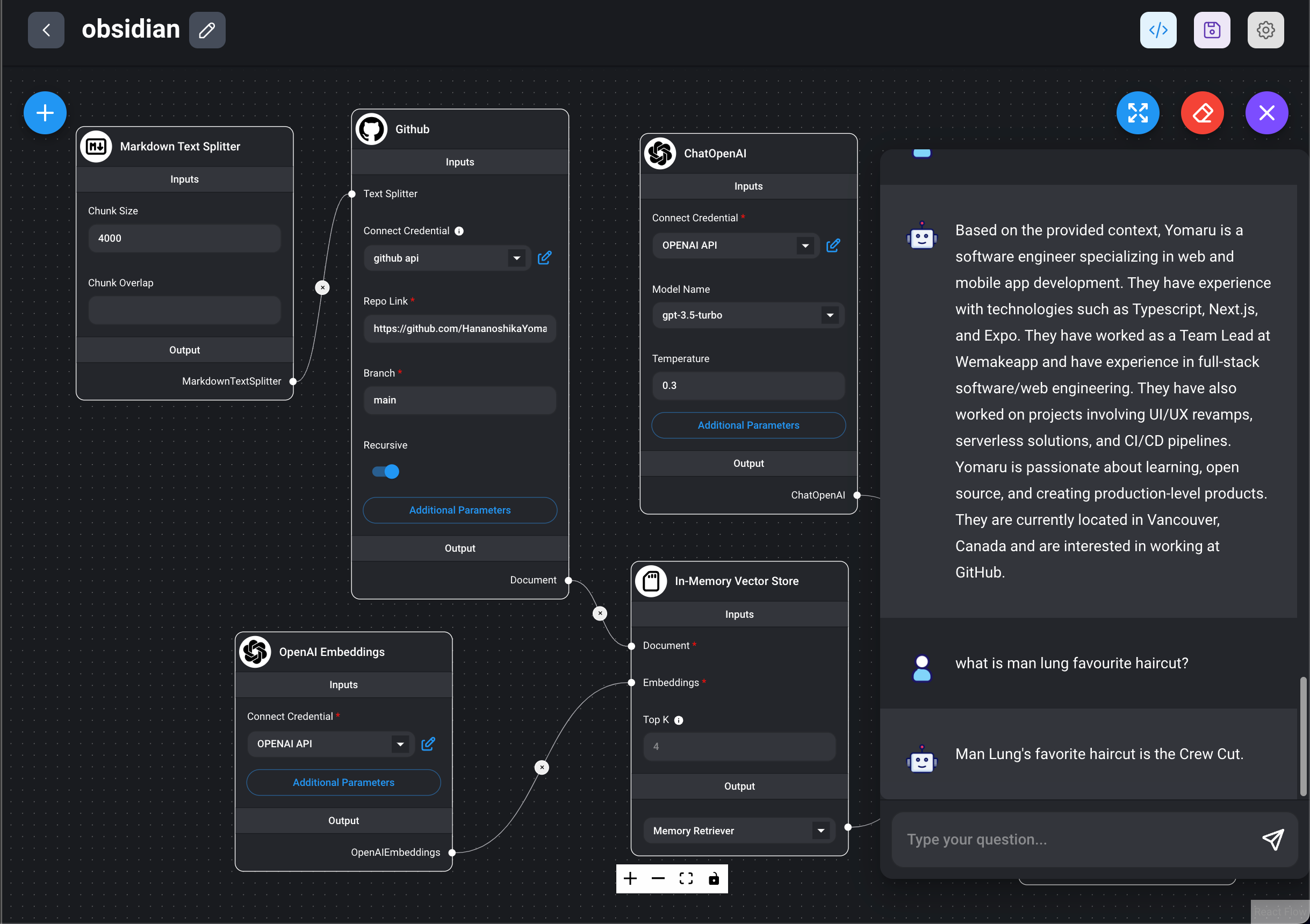Viewport: 1310px width, 924px height.
Task: Save the chatflow using the disk icon
Action: 1211,30
